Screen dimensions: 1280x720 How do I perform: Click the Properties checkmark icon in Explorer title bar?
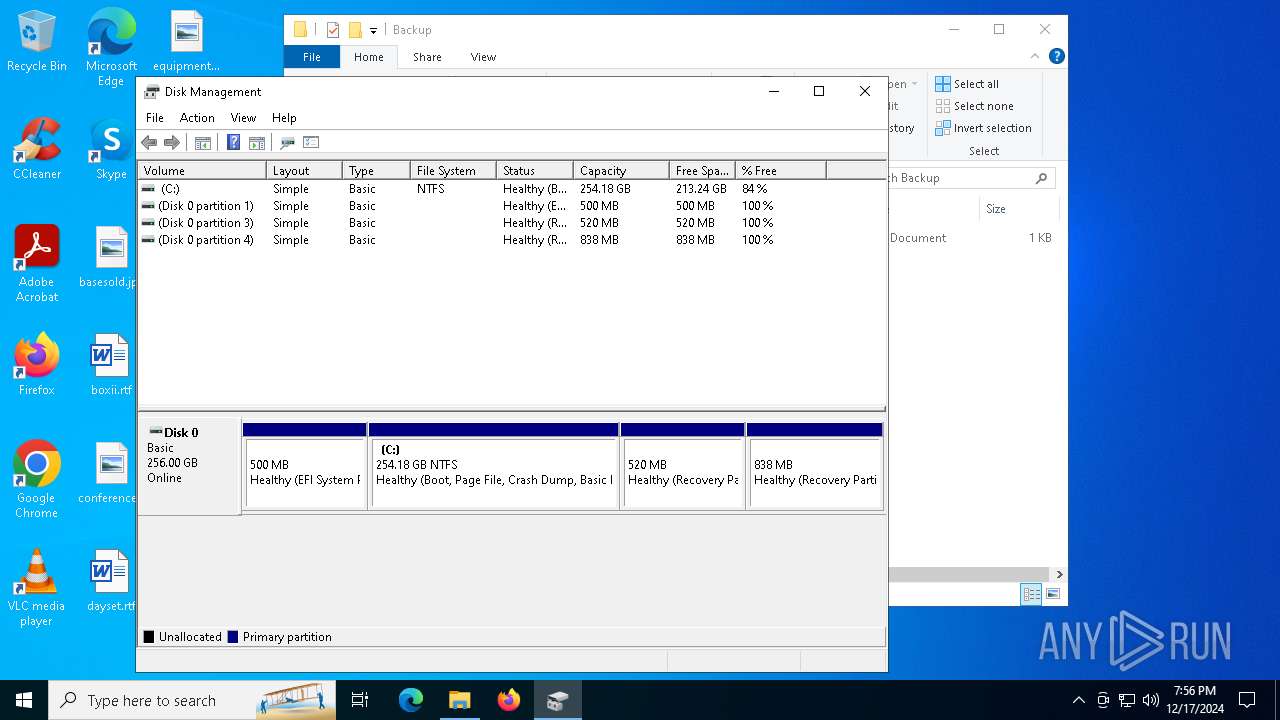pos(333,30)
